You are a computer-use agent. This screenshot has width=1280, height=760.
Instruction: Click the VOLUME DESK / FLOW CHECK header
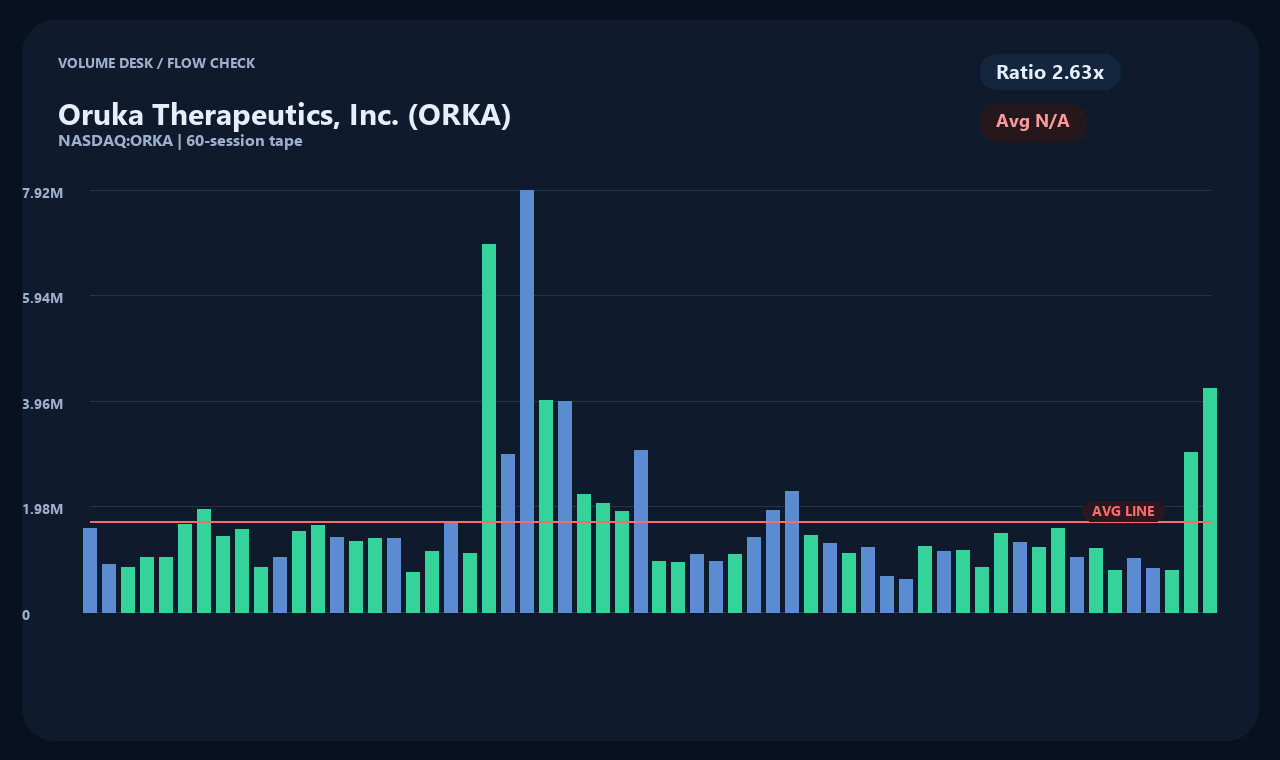tap(156, 63)
